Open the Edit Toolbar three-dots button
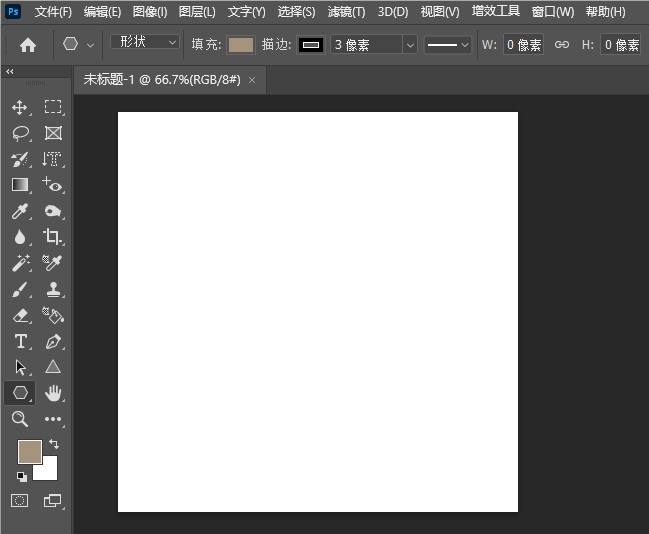649x534 pixels. (x=53, y=419)
